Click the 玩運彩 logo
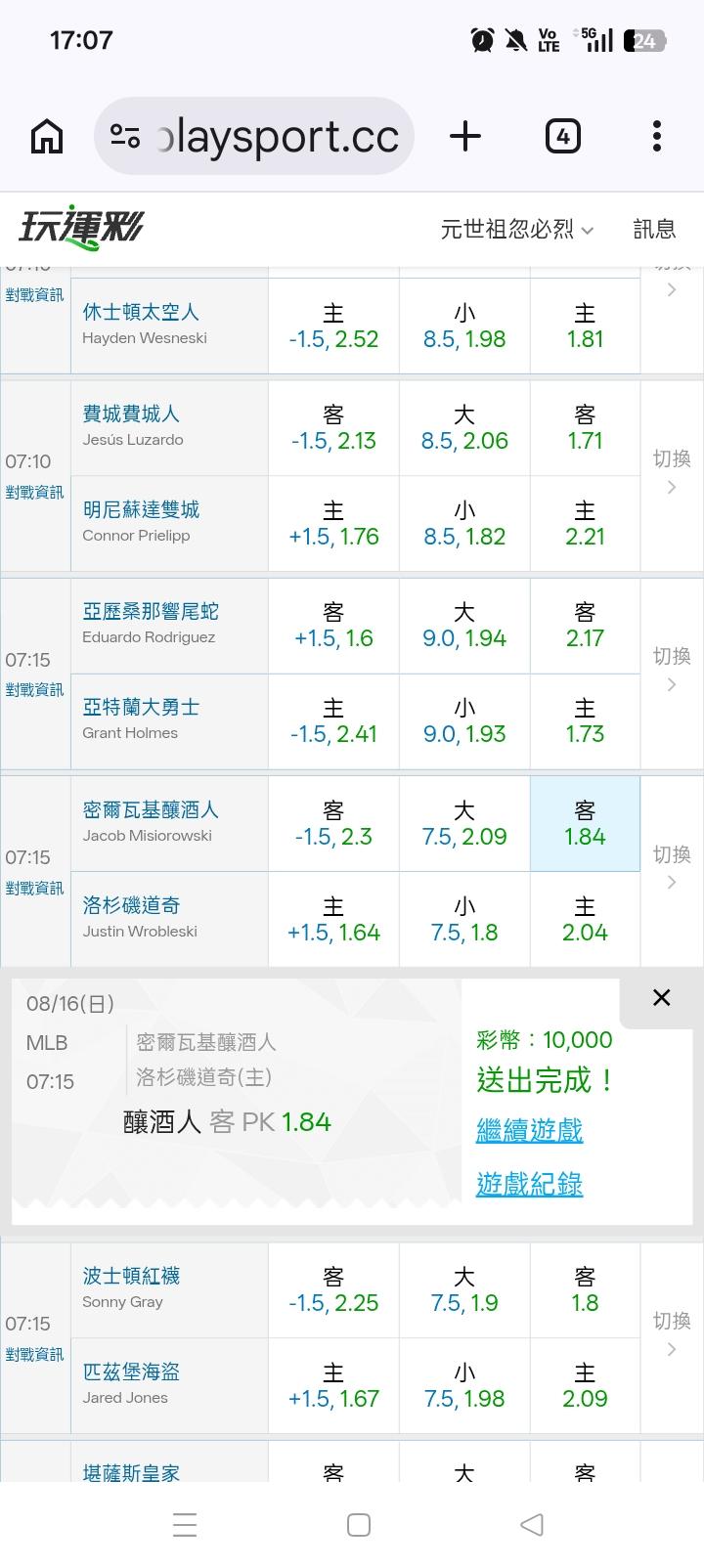704x1568 pixels. tap(81, 229)
